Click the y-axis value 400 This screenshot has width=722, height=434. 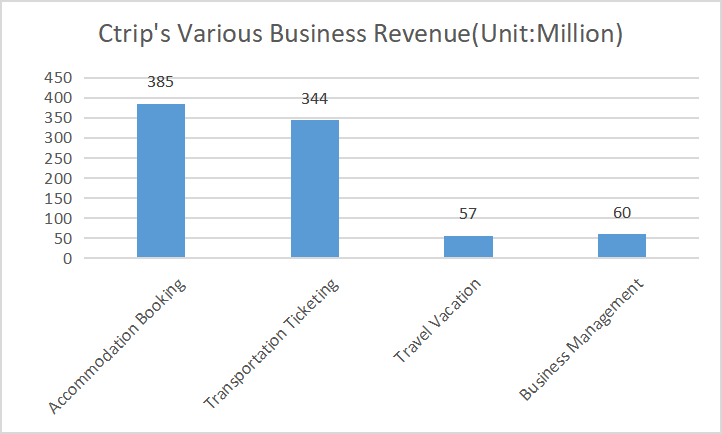58,98
